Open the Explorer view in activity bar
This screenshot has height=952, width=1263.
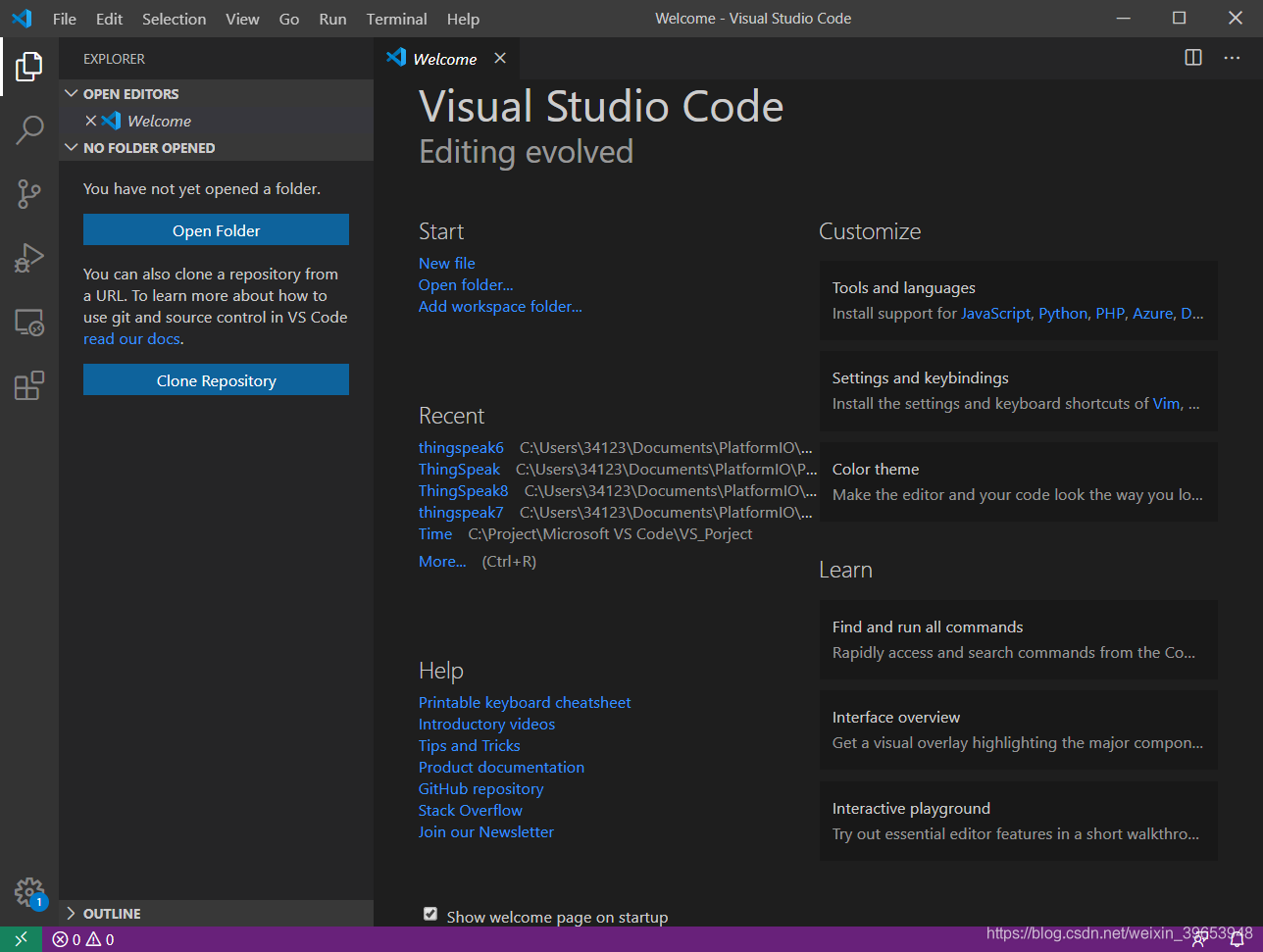[x=29, y=67]
